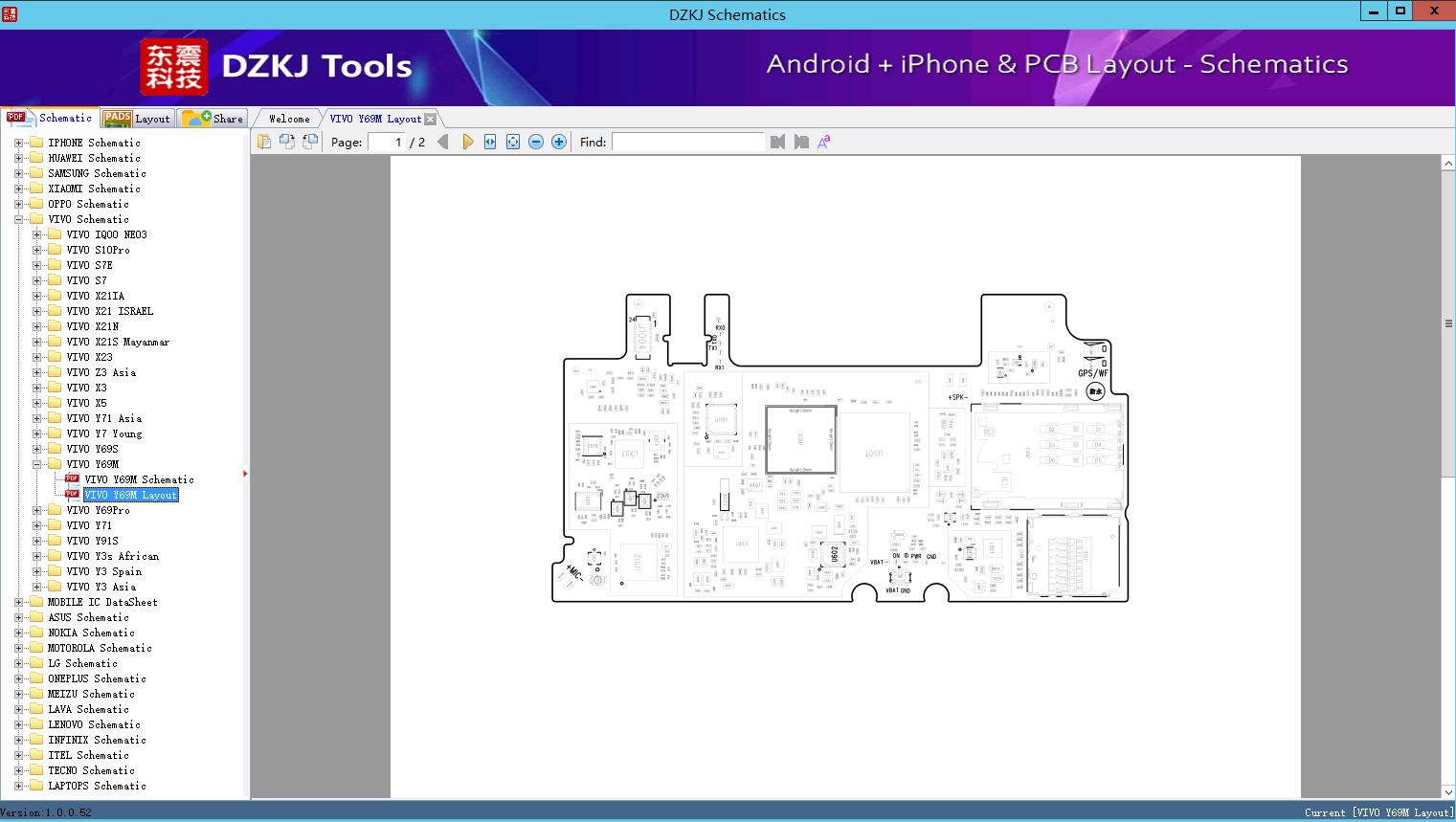Maximize the DZKJ Schematics window
1456x822 pixels.
click(1400, 11)
